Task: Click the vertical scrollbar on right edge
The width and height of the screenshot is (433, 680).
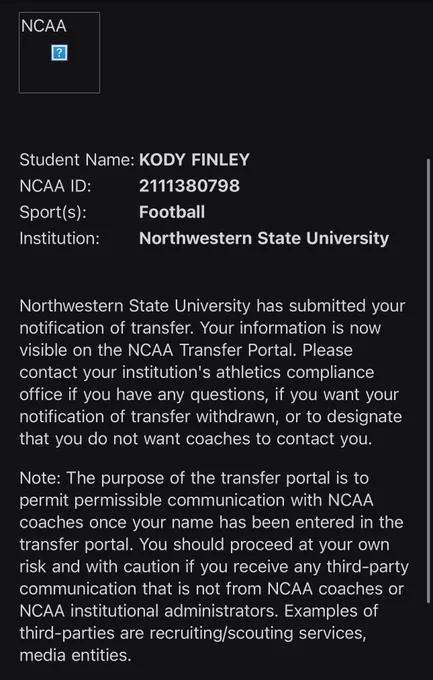Action: 429,380
